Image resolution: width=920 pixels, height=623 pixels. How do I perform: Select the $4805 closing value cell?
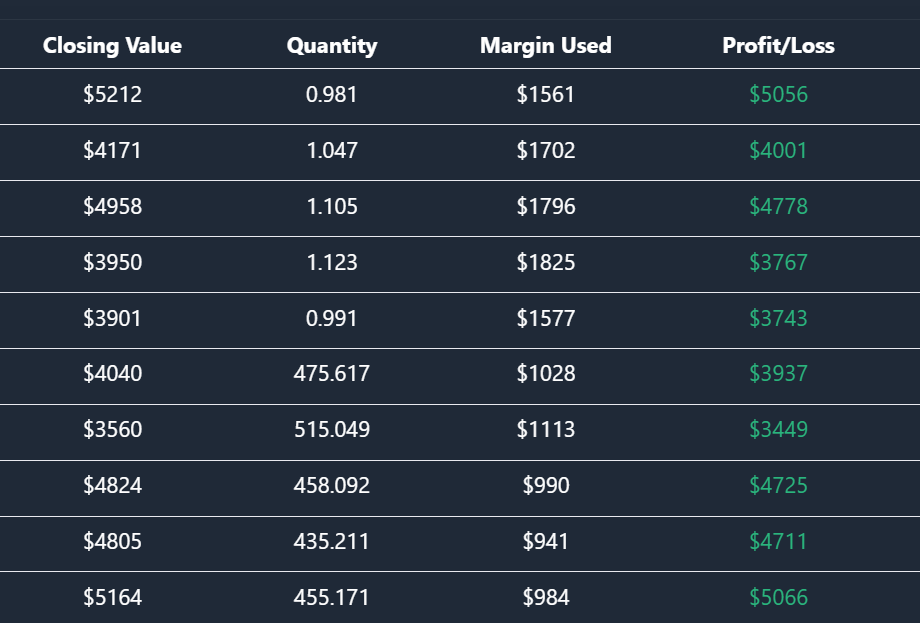(113, 542)
